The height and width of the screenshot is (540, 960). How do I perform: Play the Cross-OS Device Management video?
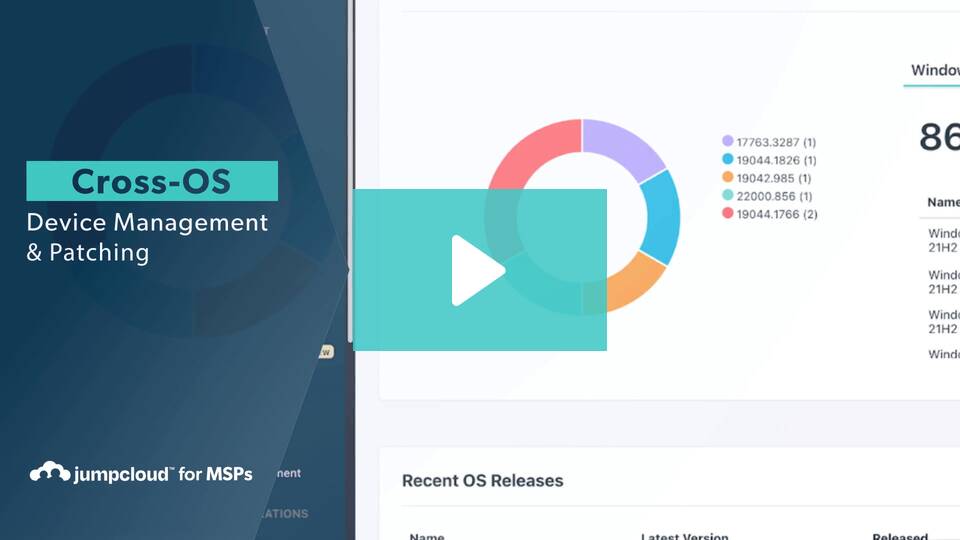click(x=479, y=270)
